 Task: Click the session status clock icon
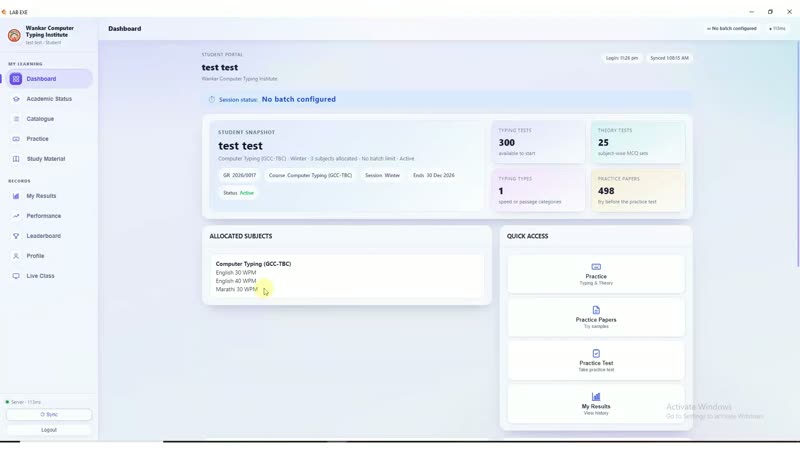[x=212, y=99]
